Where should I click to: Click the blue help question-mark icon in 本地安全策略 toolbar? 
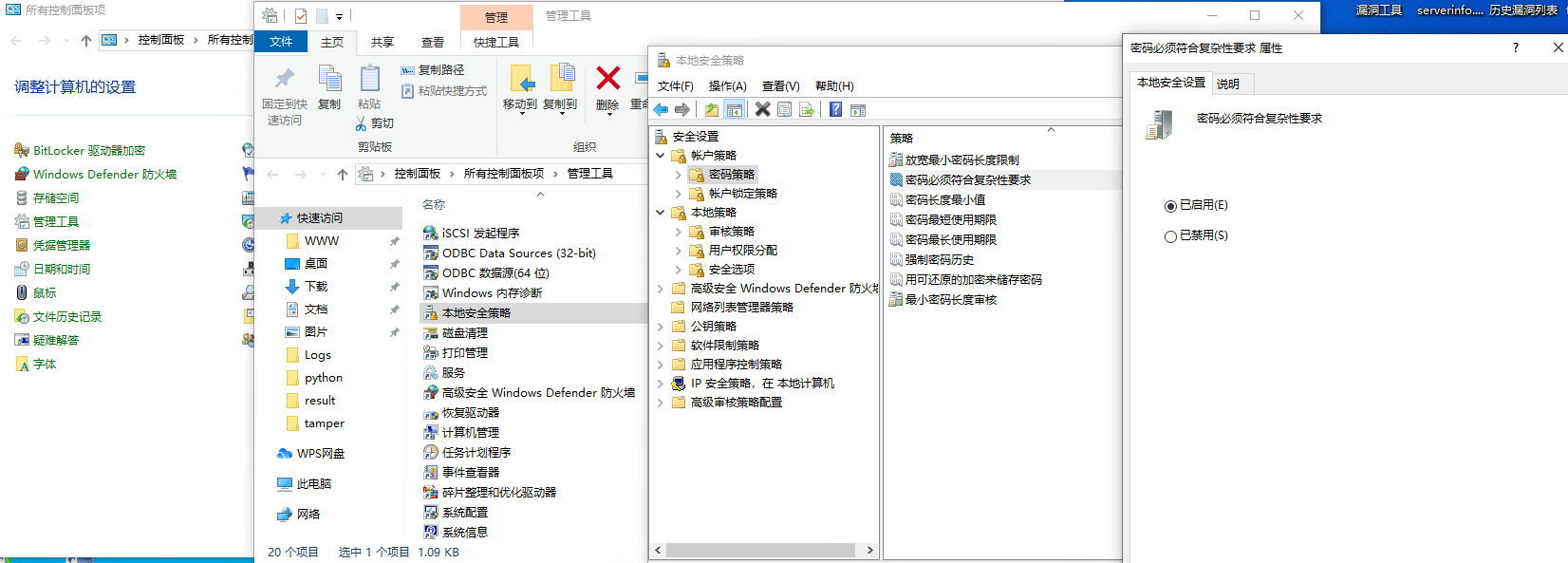[835, 109]
